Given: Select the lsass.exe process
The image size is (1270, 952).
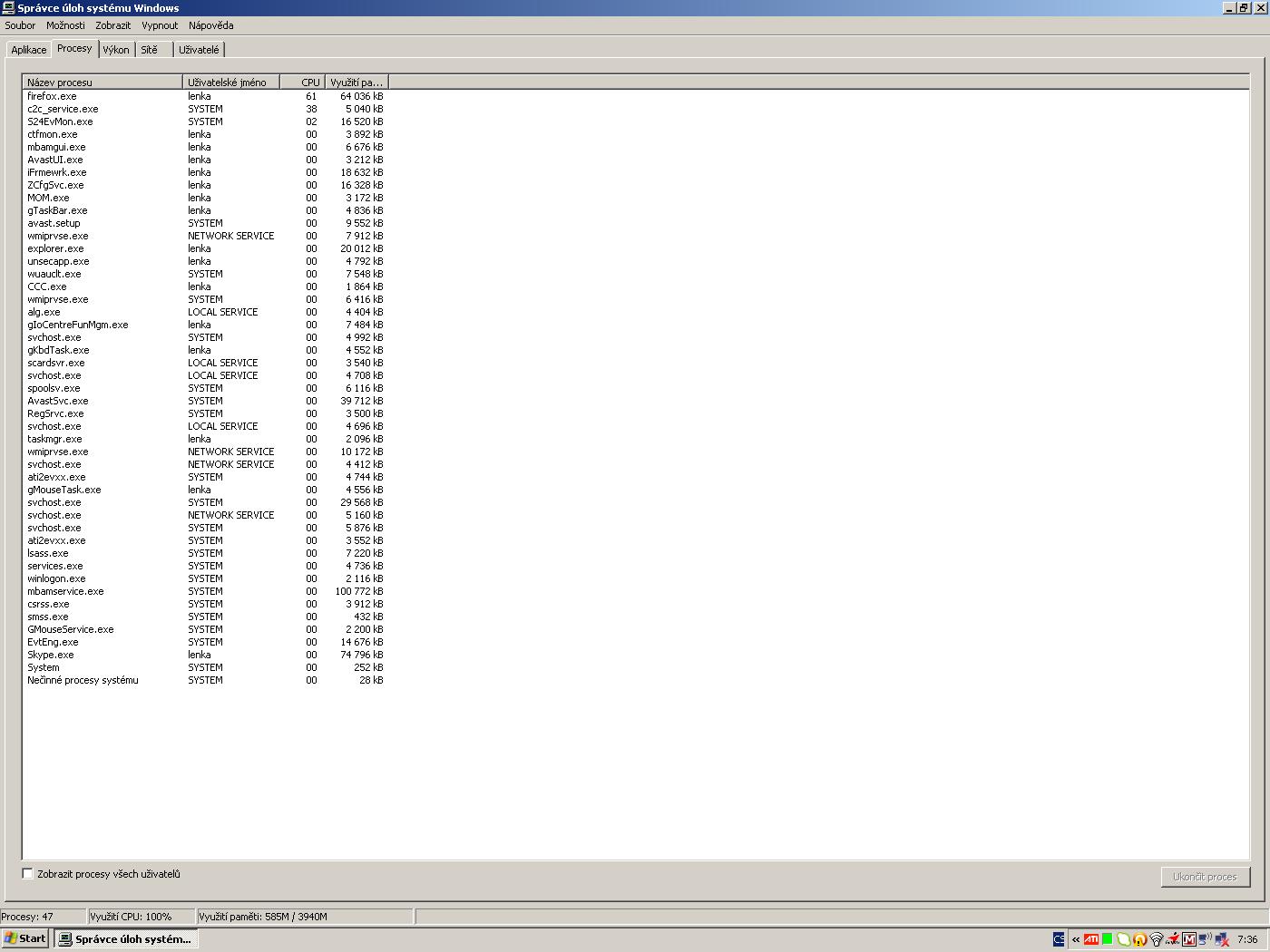Looking at the screenshot, I should [205, 553].
